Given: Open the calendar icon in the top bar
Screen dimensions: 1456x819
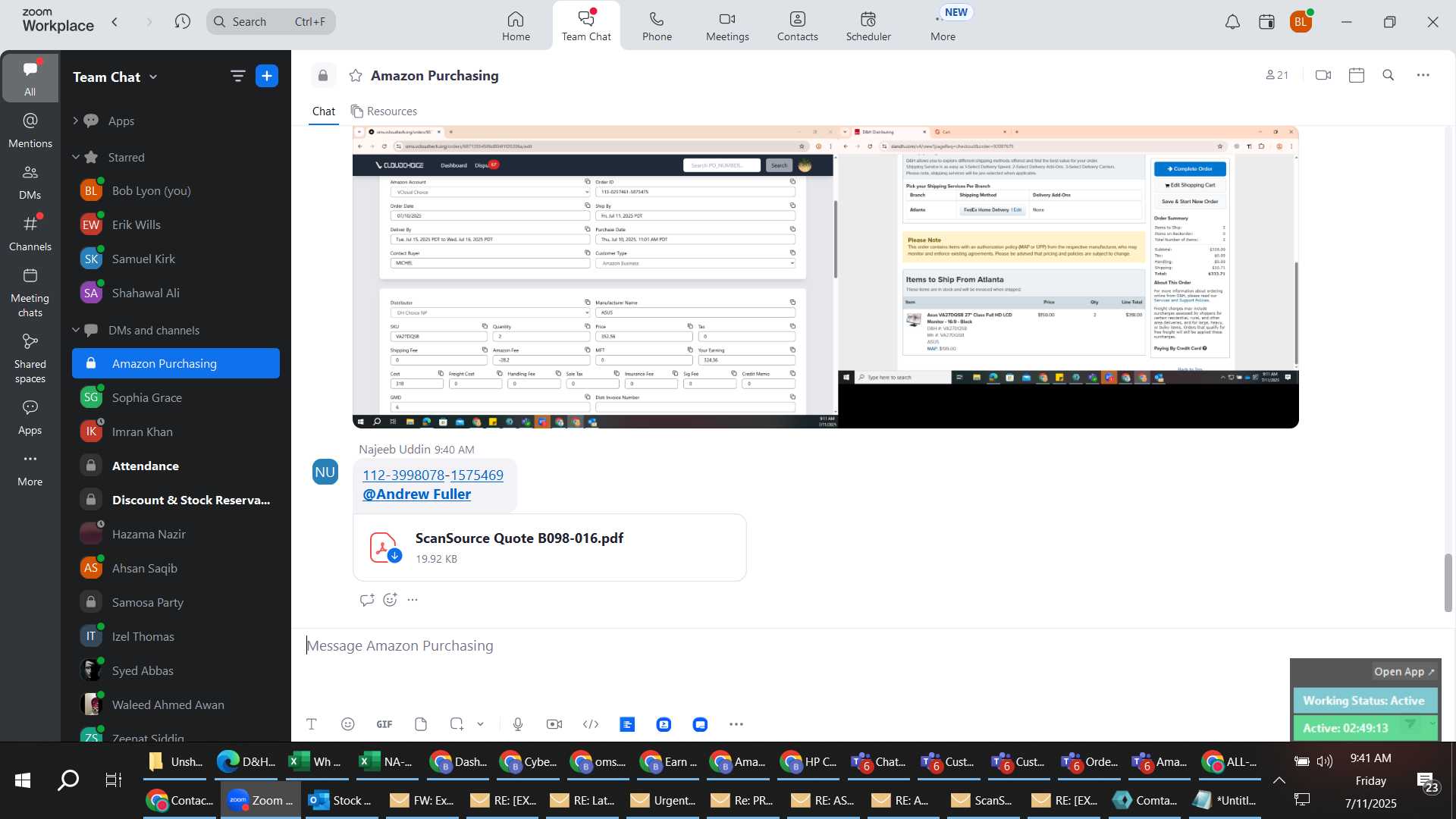Looking at the screenshot, I should click(x=1266, y=22).
